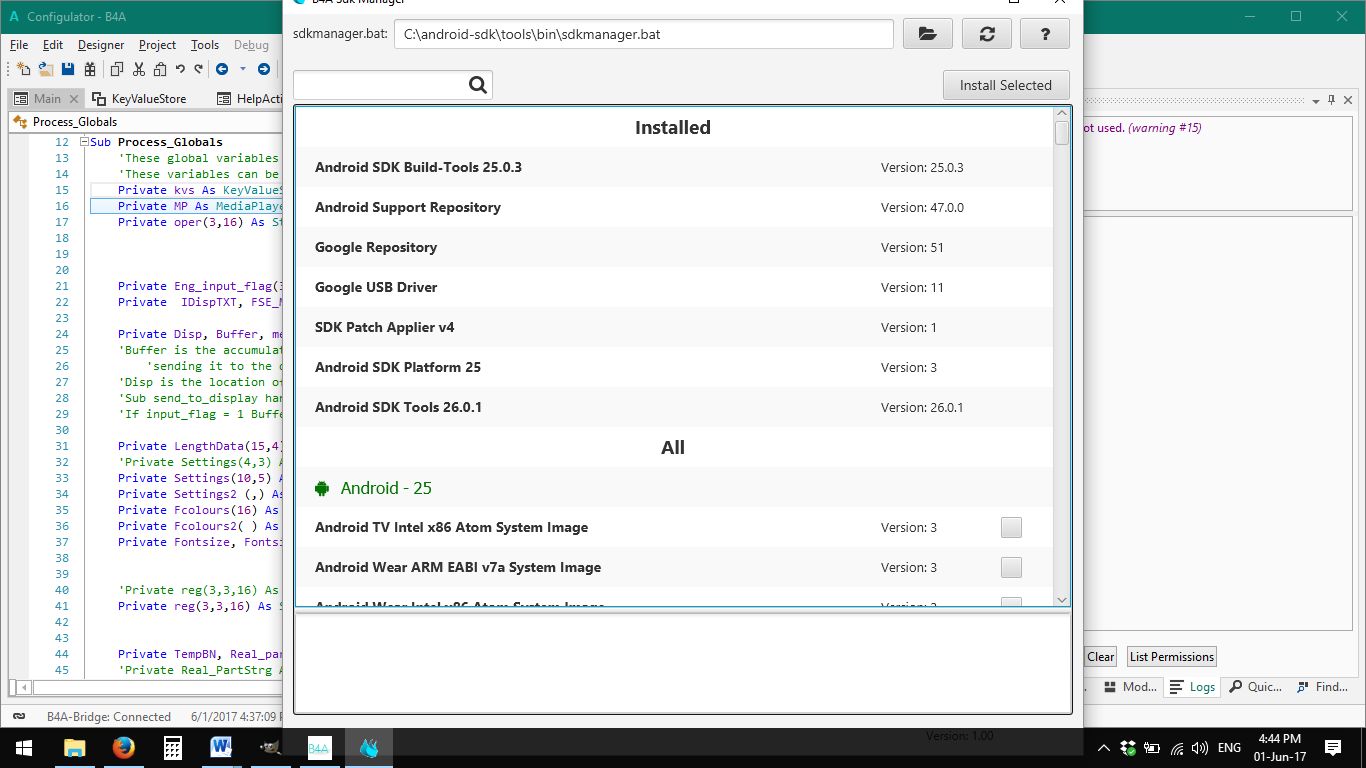
Task: Click the undo arrow in B4A toolbar
Action: coord(180,69)
